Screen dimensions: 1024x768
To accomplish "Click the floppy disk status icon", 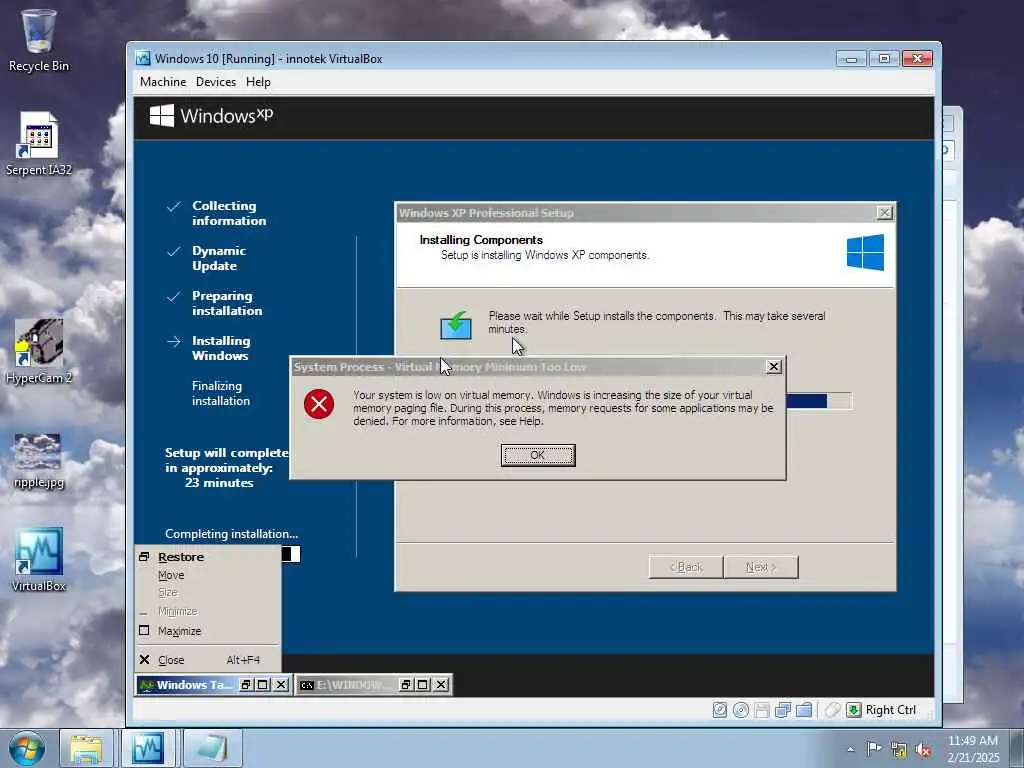I will pos(761,710).
